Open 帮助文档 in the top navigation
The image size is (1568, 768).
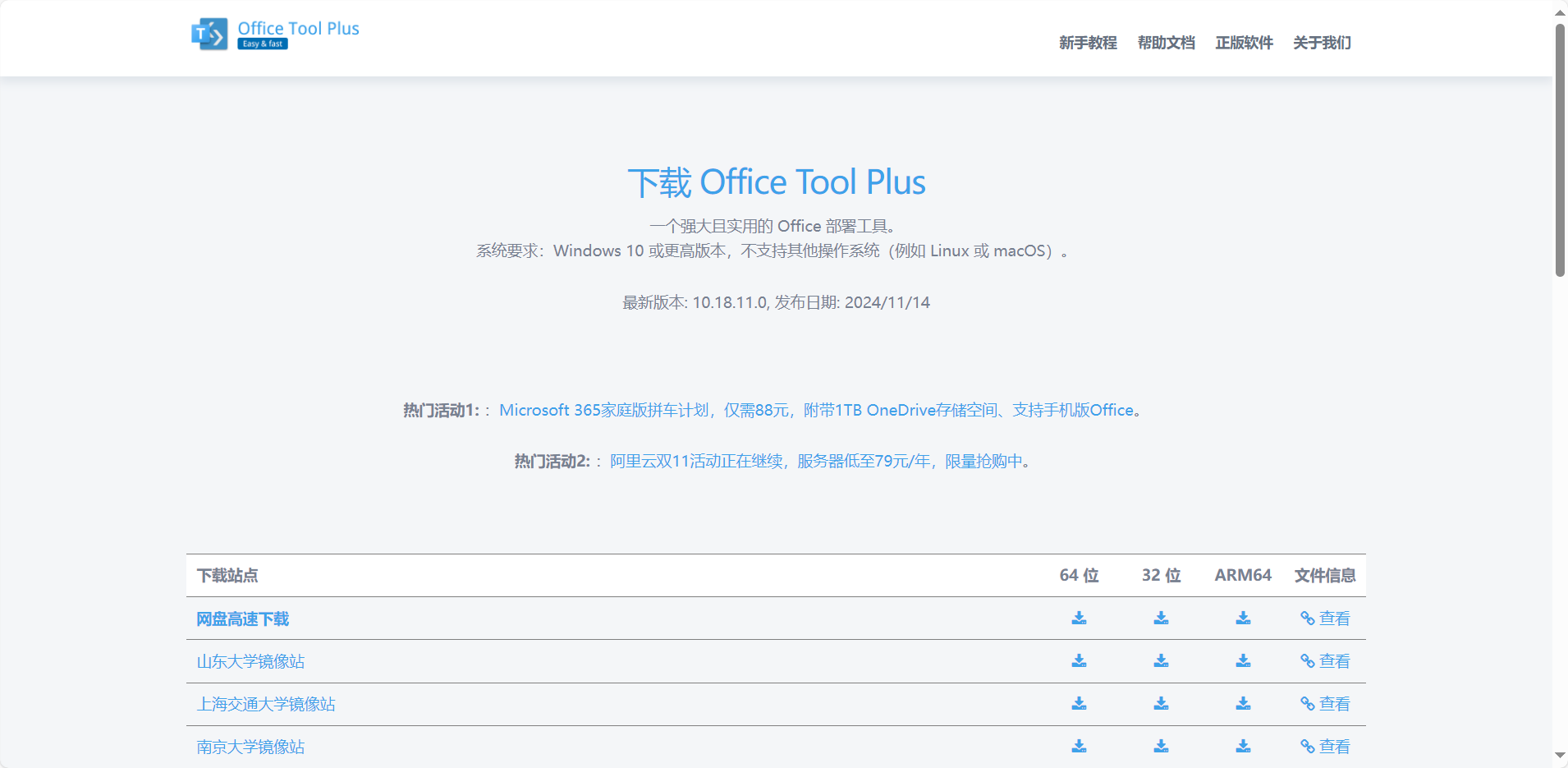(1166, 43)
